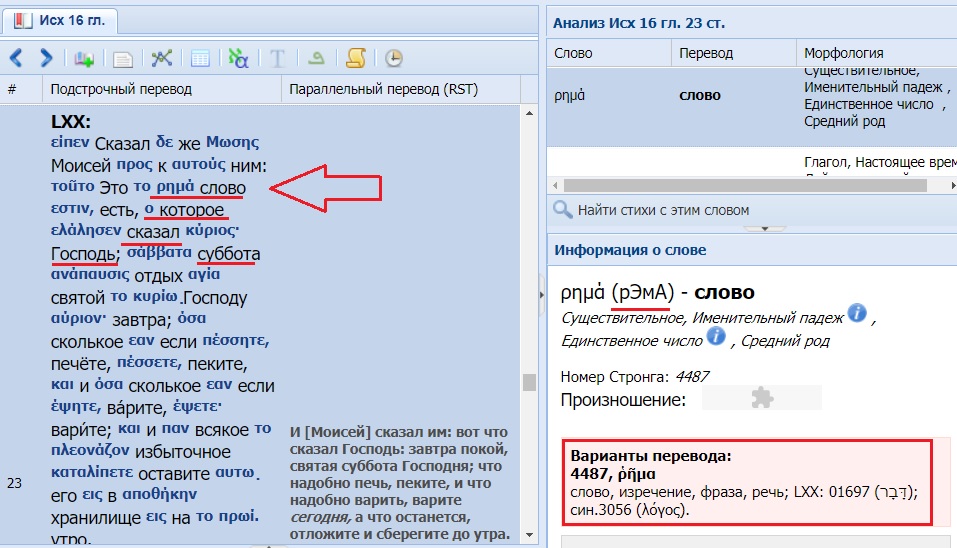This screenshot has height=548, width=957.
Task: Click the add book icon in toolbar
Action: coord(84,58)
